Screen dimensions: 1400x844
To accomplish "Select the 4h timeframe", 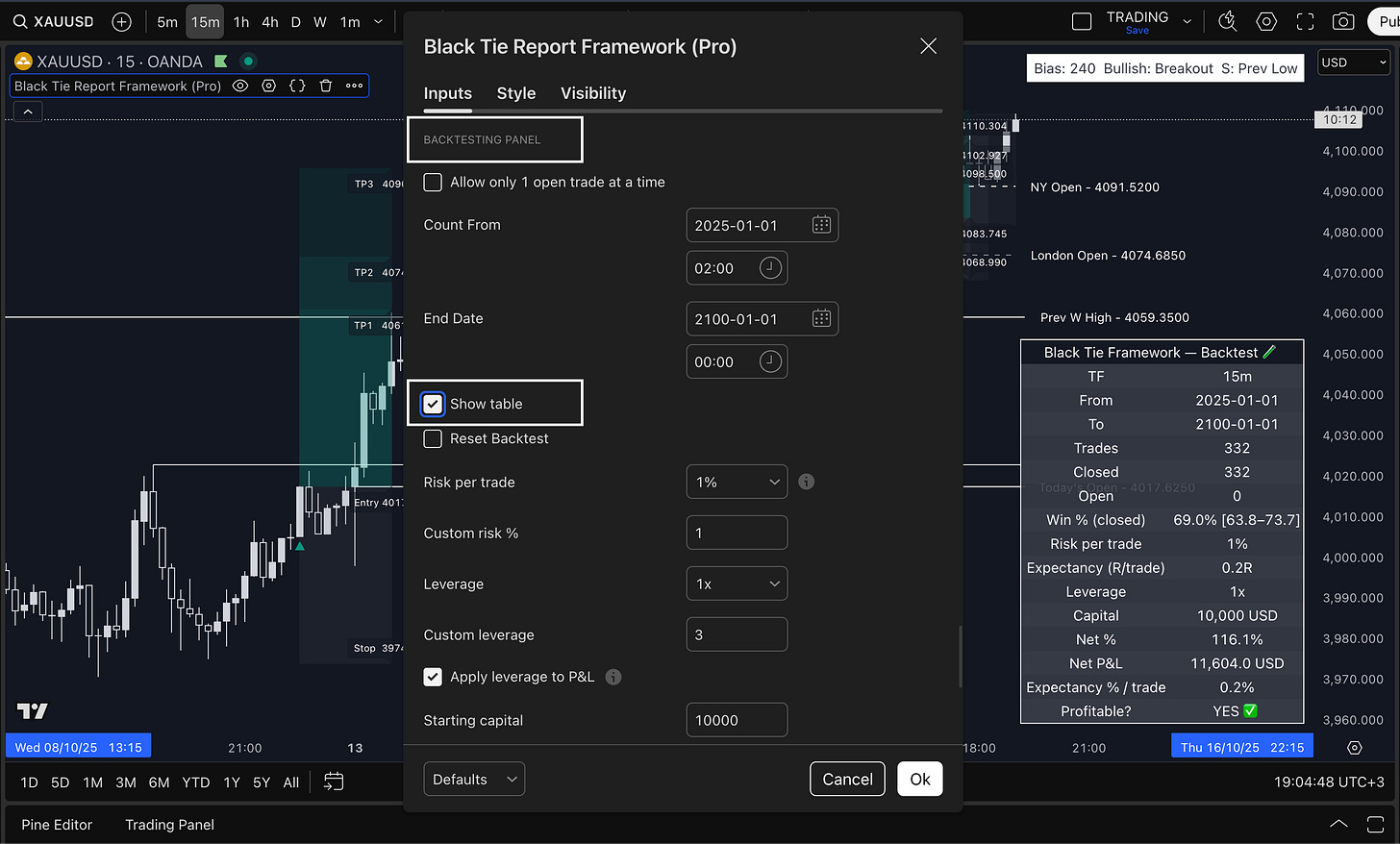I will [270, 21].
